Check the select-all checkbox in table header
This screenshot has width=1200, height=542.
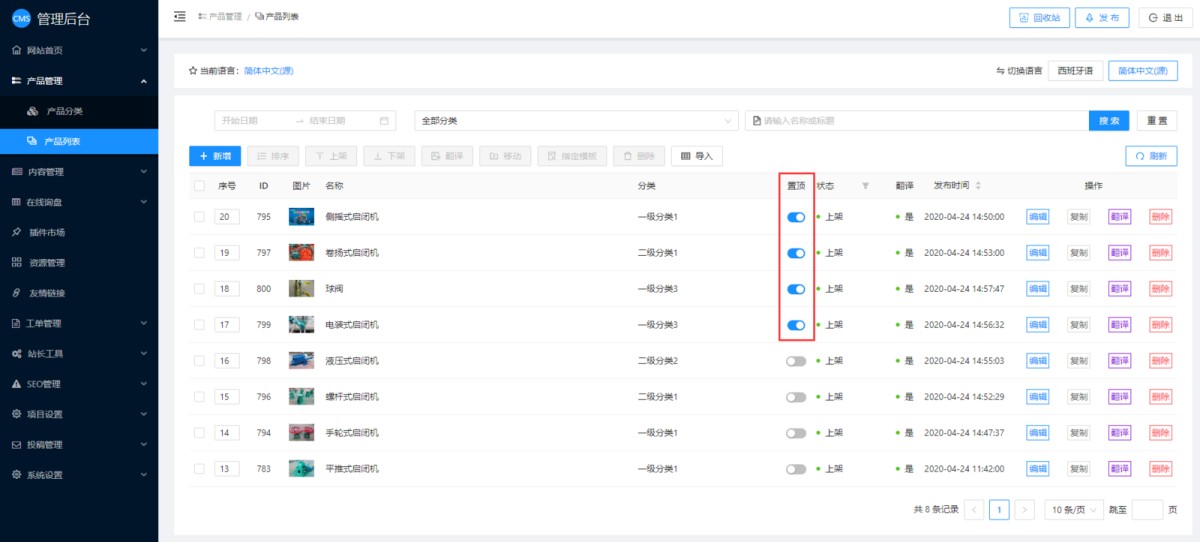(x=200, y=186)
